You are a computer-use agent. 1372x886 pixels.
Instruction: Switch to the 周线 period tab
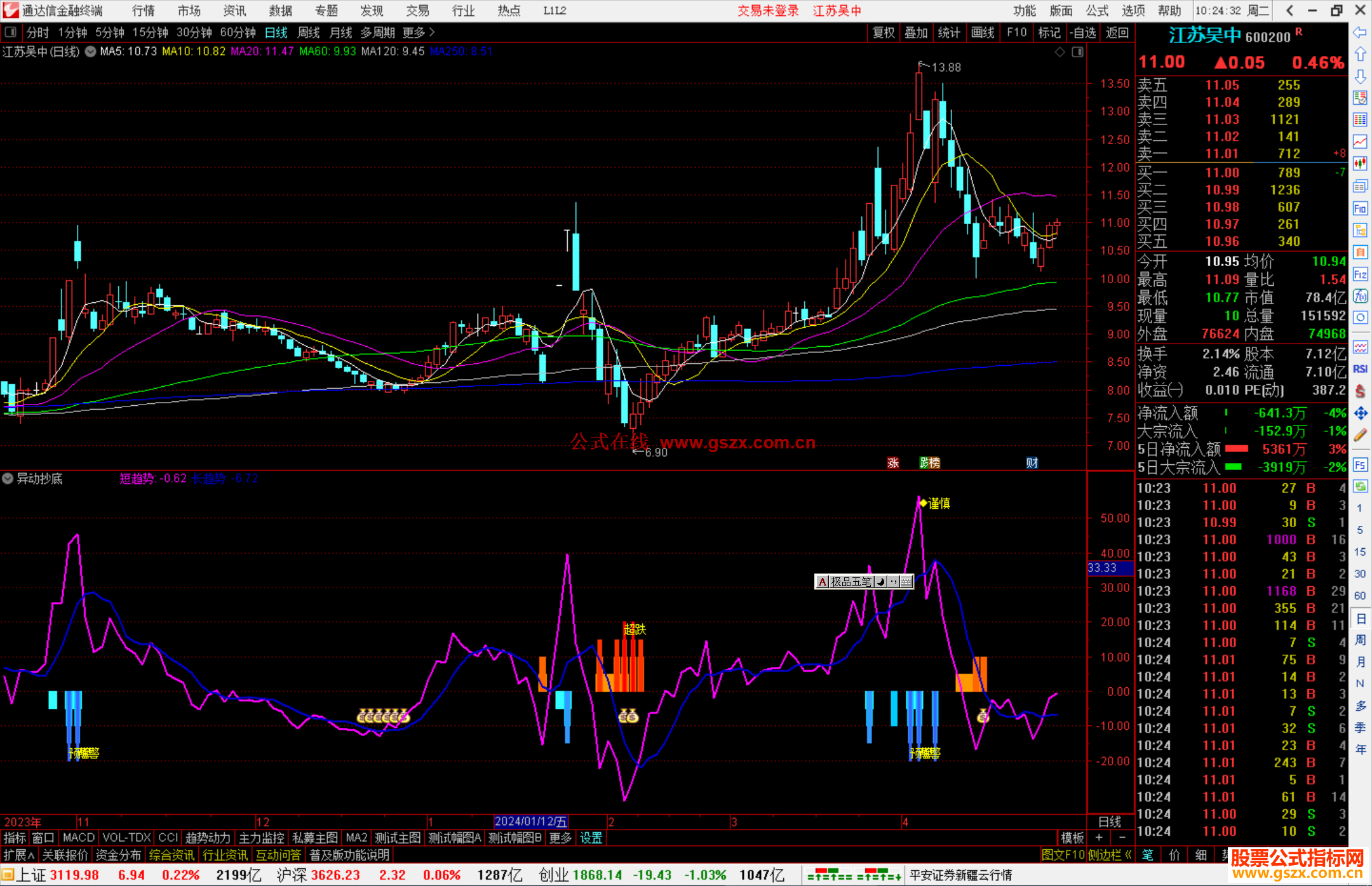click(309, 32)
